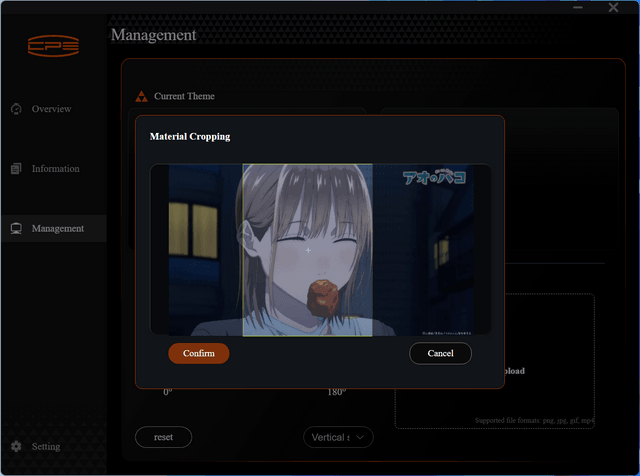Switch to the Overview tab
Viewport: 640px width, 476px height.
pyautogui.click(x=51, y=109)
